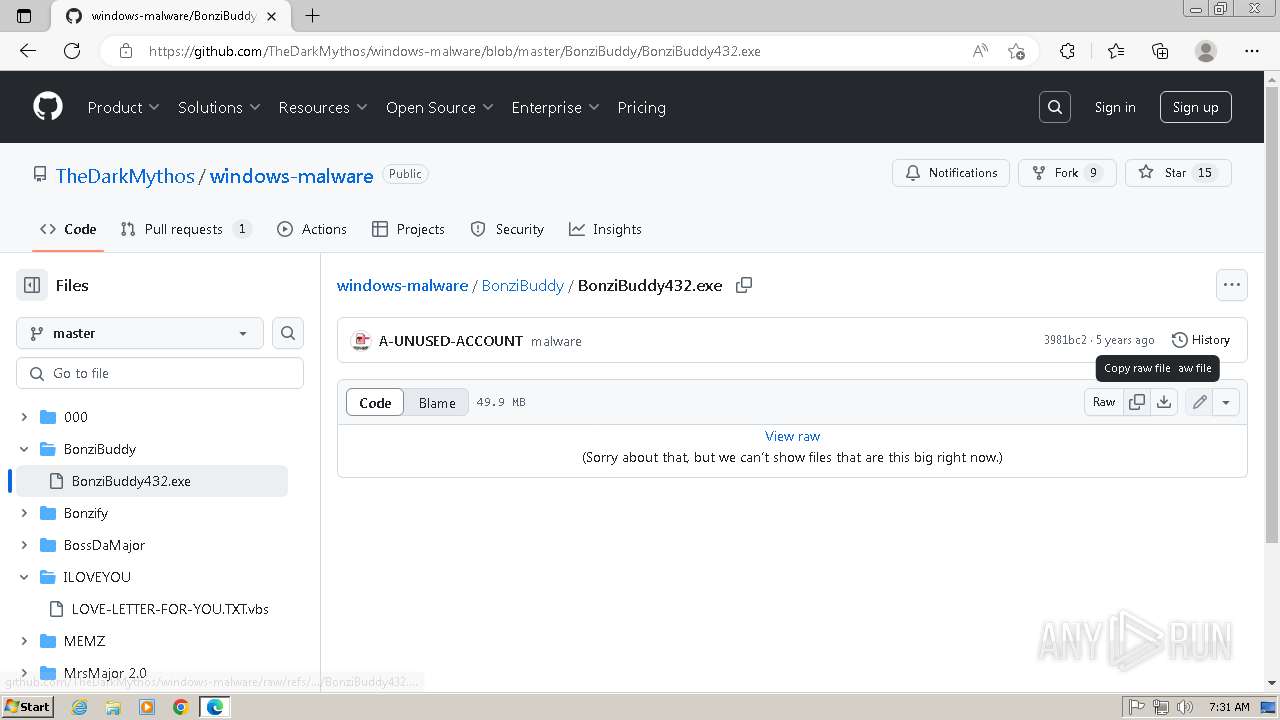The height and width of the screenshot is (720, 1280).
Task: Click the search files magnifier icon
Action: [288, 333]
